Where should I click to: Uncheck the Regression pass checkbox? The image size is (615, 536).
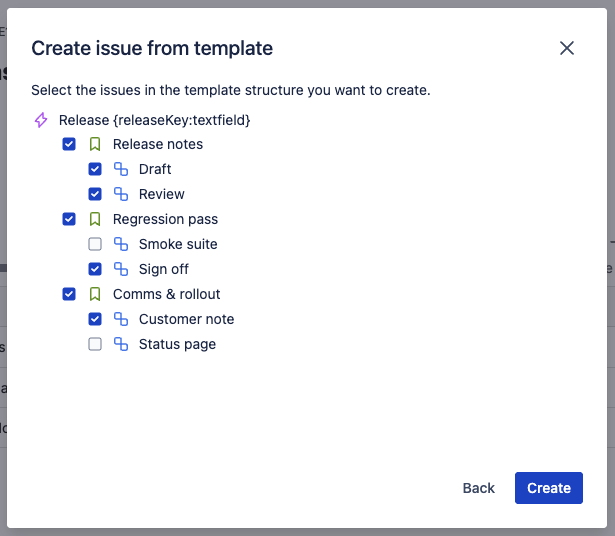(69, 219)
